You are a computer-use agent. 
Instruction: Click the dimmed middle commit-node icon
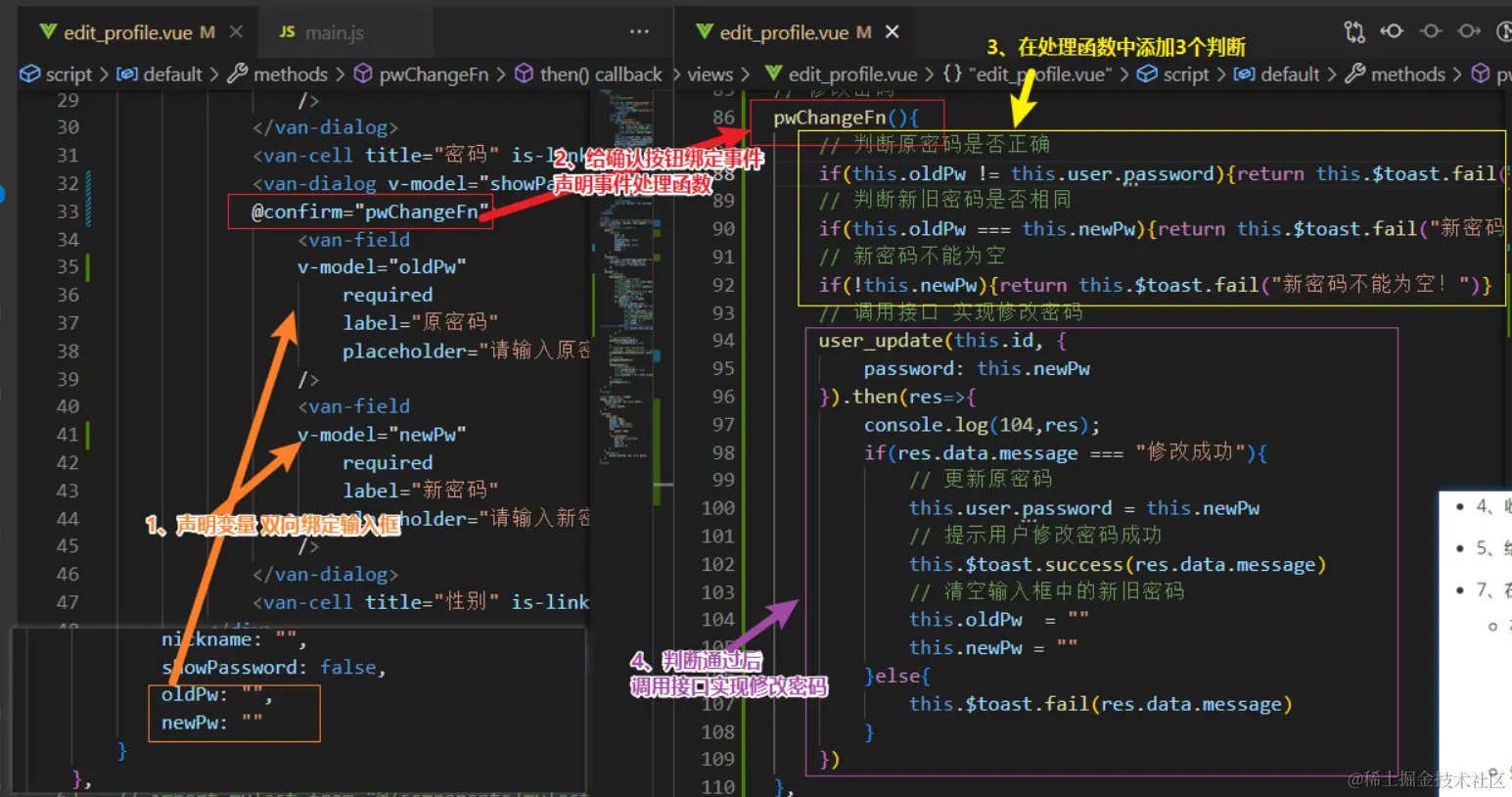click(1431, 31)
